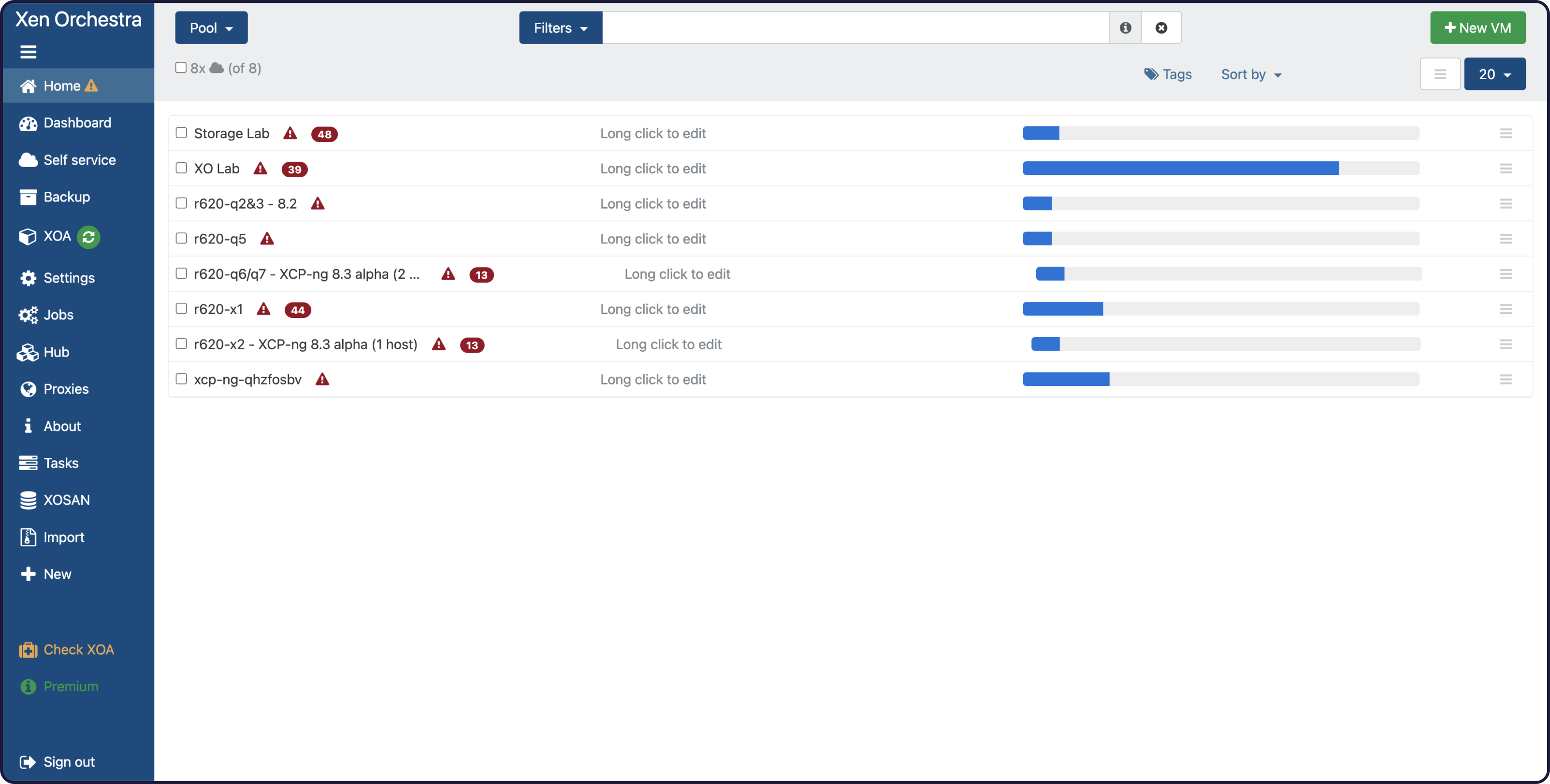Select the r620-q2&3 - 8.2 checkbox

(181, 202)
